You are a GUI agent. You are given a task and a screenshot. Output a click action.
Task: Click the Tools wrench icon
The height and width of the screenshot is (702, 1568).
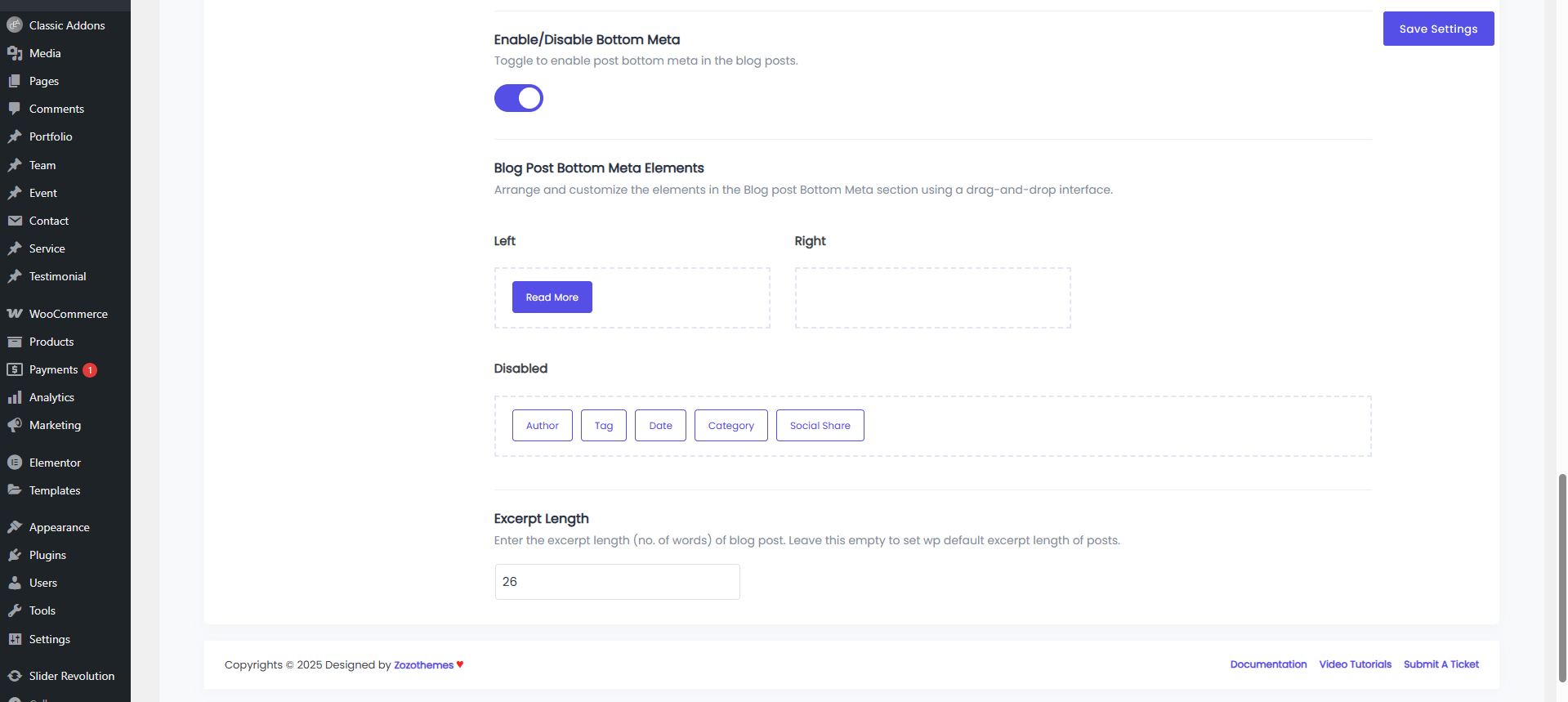point(15,610)
